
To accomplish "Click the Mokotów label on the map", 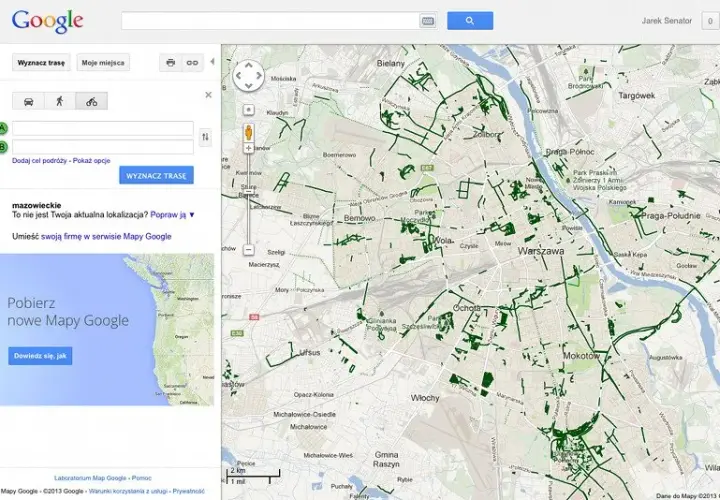I will click(x=581, y=356).
